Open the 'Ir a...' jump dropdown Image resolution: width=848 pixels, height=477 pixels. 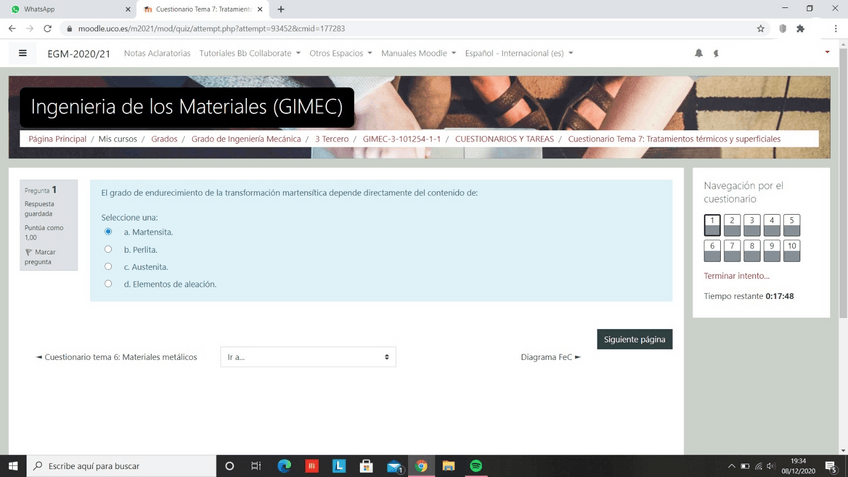click(x=308, y=357)
